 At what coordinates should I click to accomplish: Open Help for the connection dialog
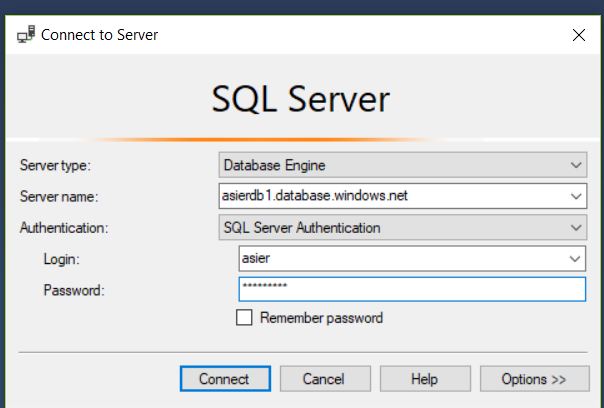pyautogui.click(x=425, y=379)
